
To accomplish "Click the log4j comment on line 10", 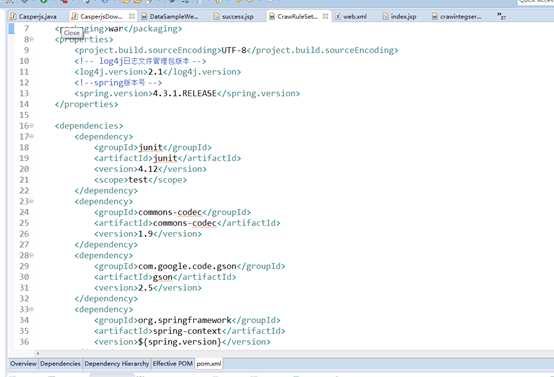I will pos(140,61).
